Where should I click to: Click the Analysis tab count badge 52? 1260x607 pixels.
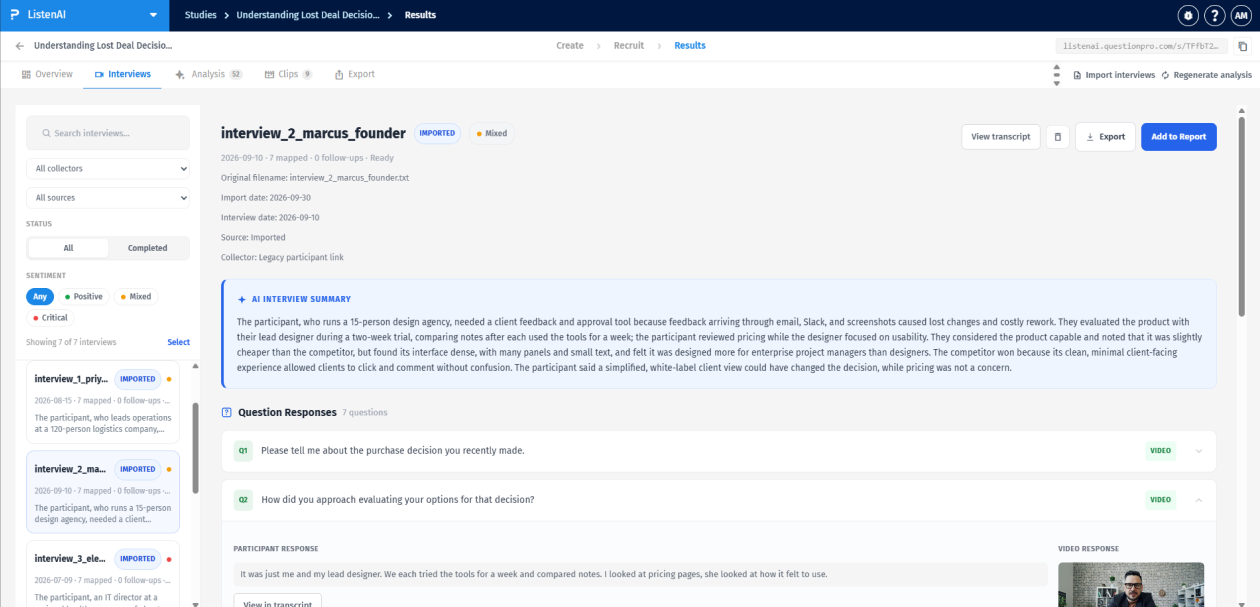click(236, 74)
